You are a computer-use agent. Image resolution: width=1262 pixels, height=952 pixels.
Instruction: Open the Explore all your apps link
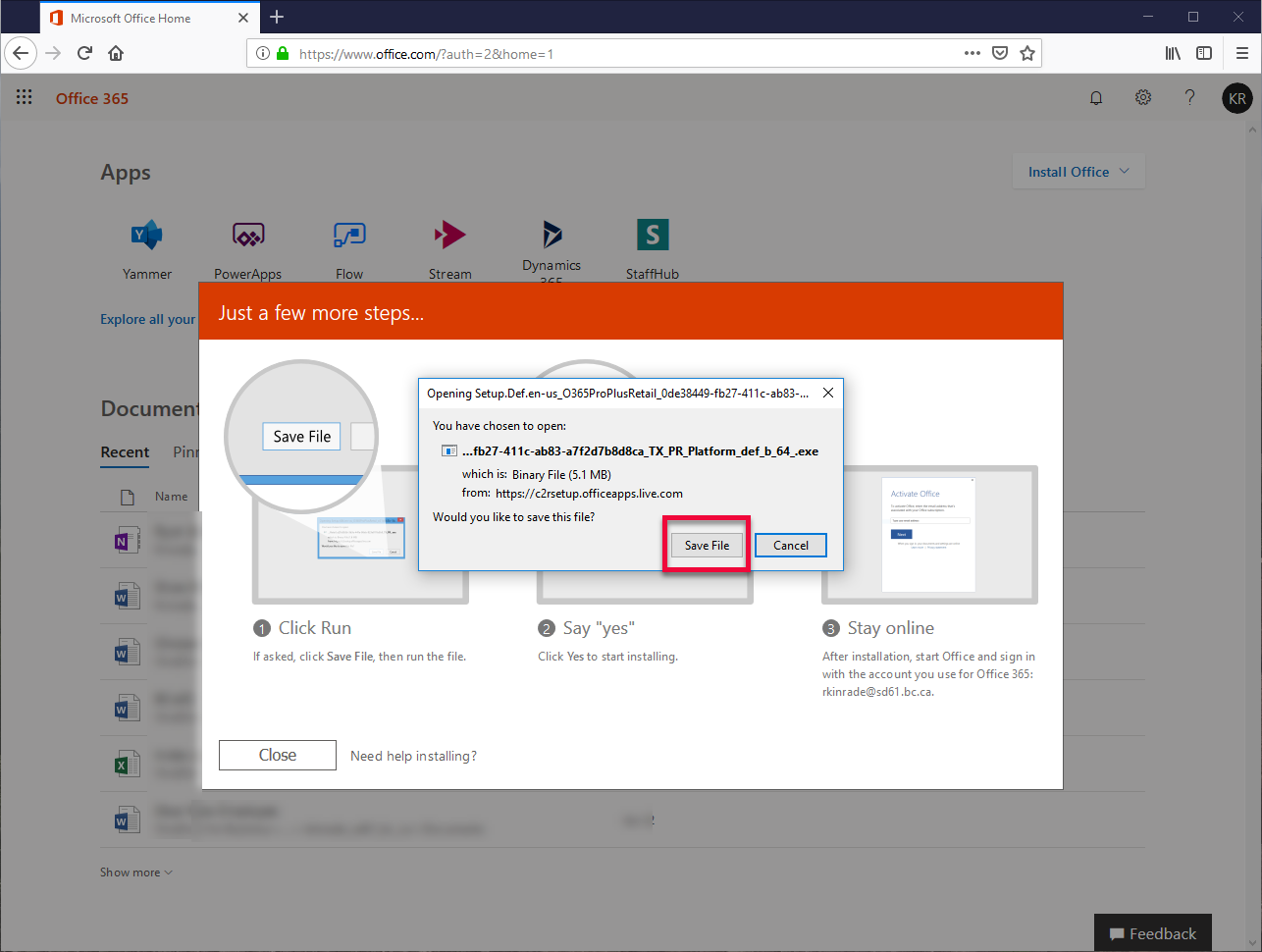149,319
